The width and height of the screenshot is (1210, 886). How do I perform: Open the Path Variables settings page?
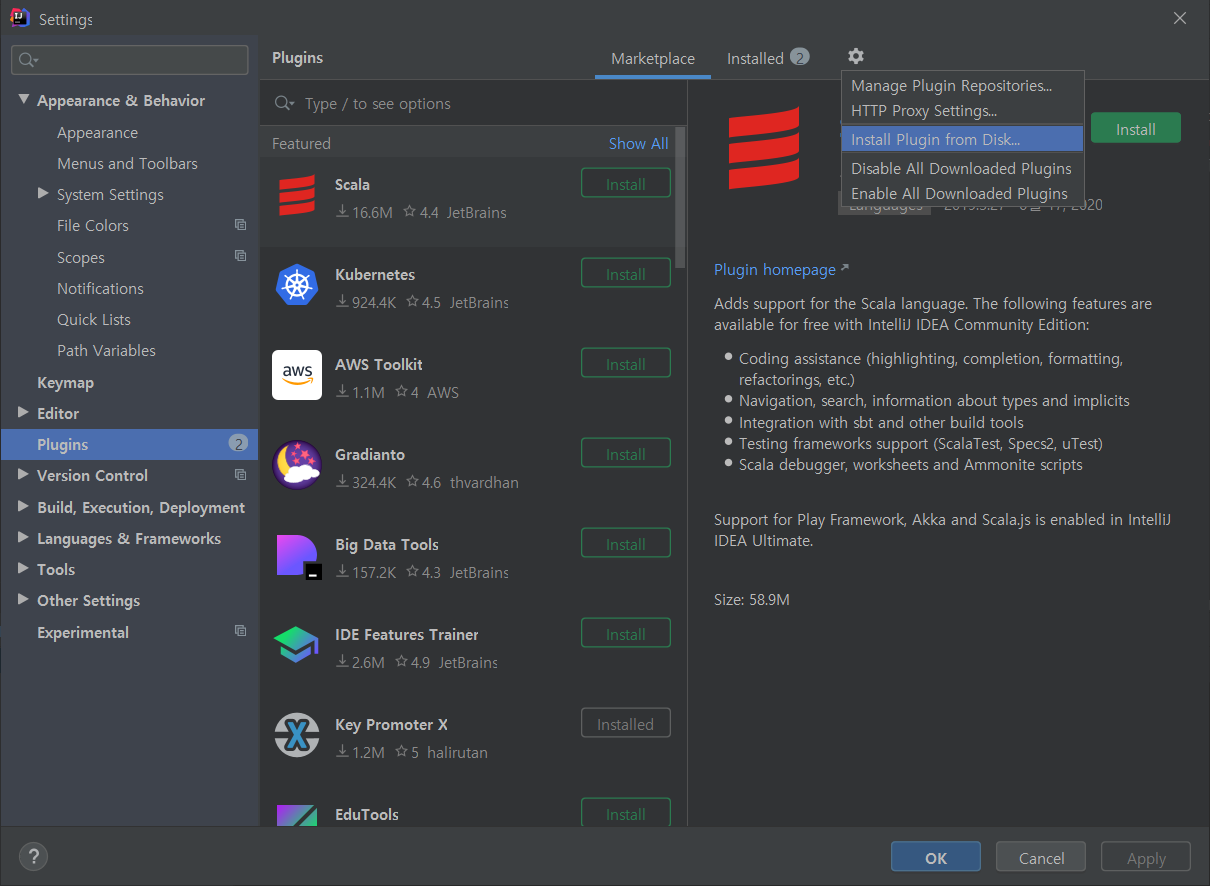[x=106, y=350]
